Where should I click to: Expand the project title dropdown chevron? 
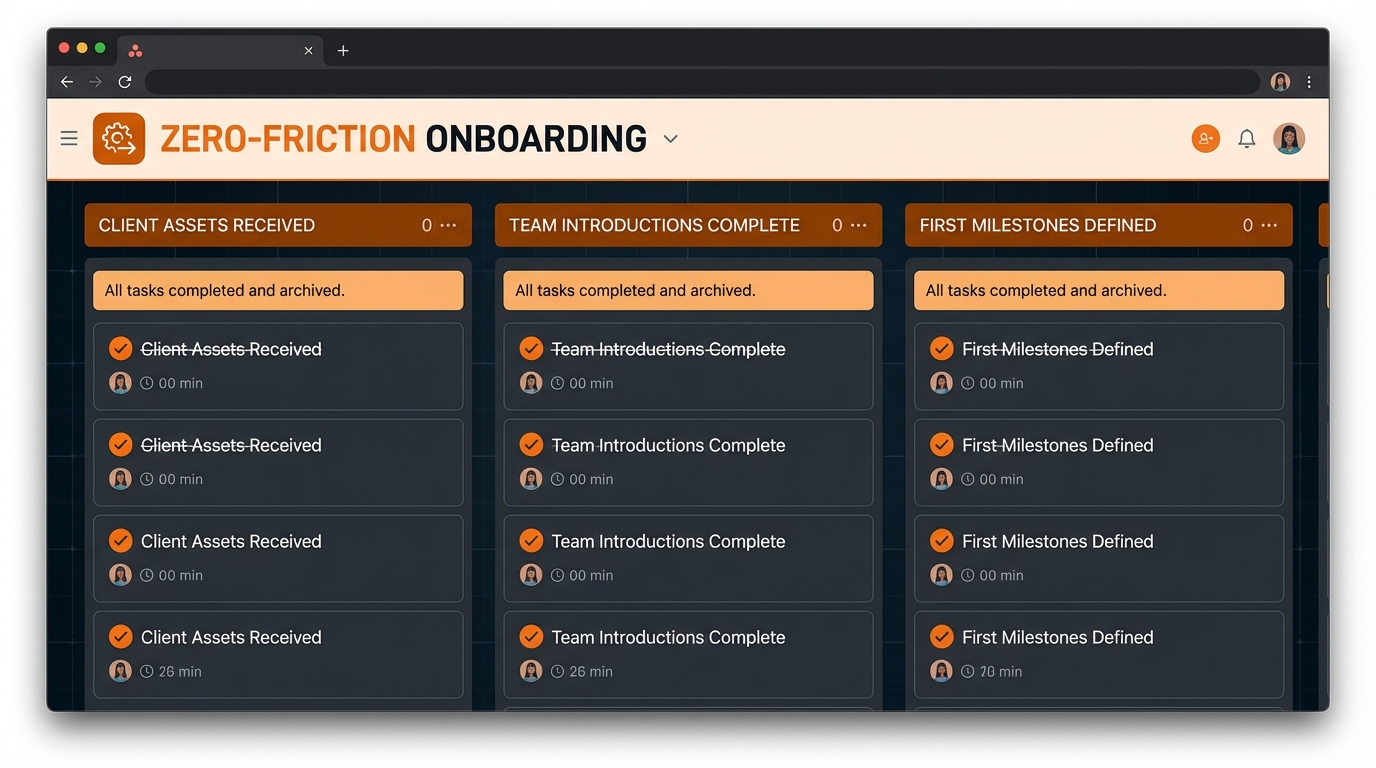(x=671, y=139)
